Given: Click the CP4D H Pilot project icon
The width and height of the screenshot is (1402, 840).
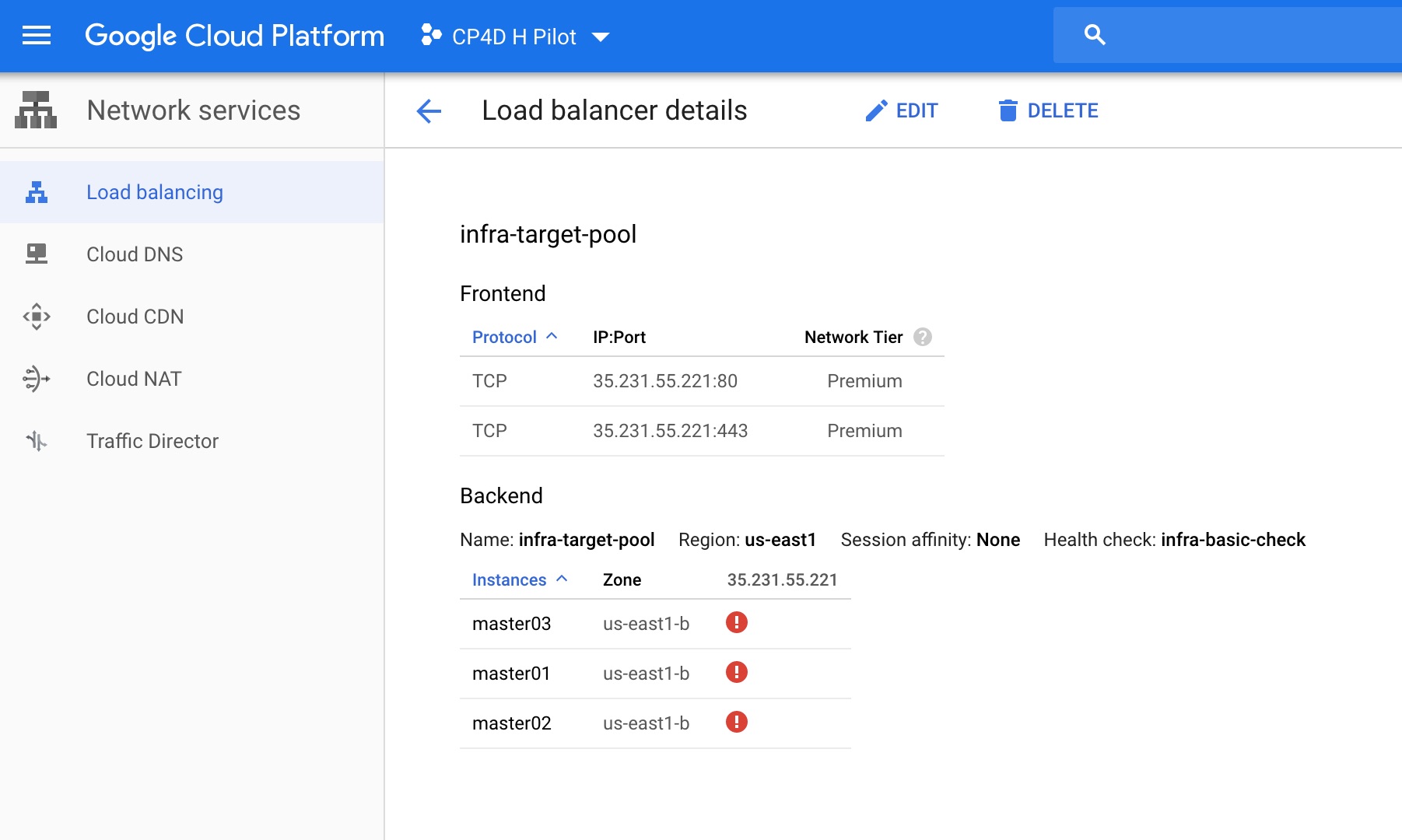Looking at the screenshot, I should (x=430, y=35).
